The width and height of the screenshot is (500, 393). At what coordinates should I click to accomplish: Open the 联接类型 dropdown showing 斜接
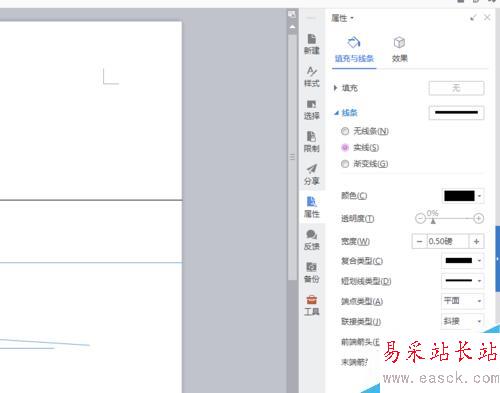tap(462, 321)
